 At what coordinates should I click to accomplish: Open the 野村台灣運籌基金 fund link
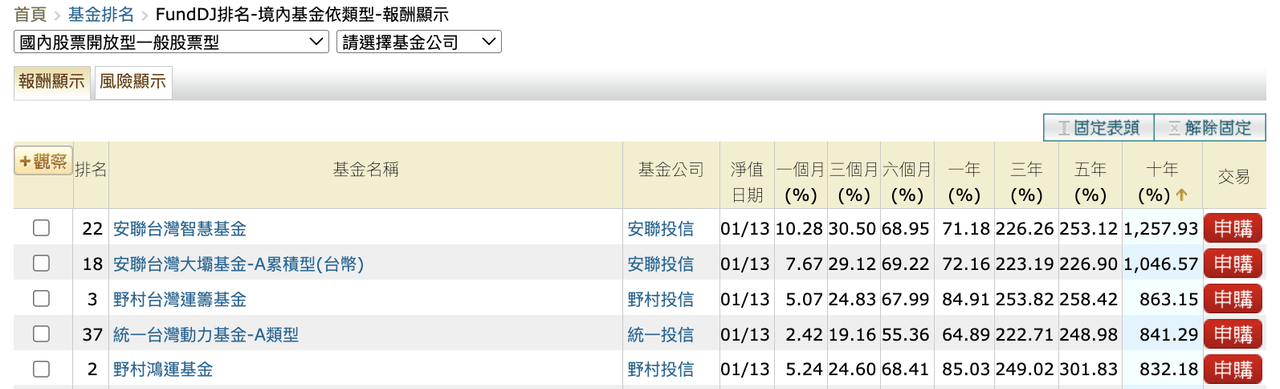[180, 299]
